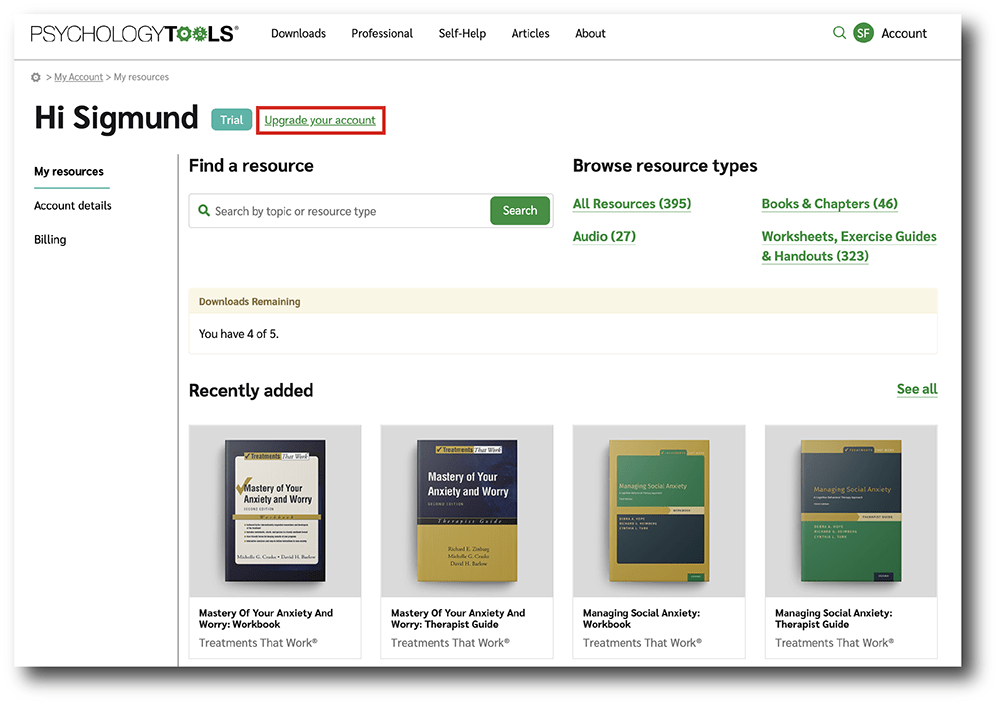Open the Self-Help menu
Screen dimensions: 1000x705
pos(462,33)
